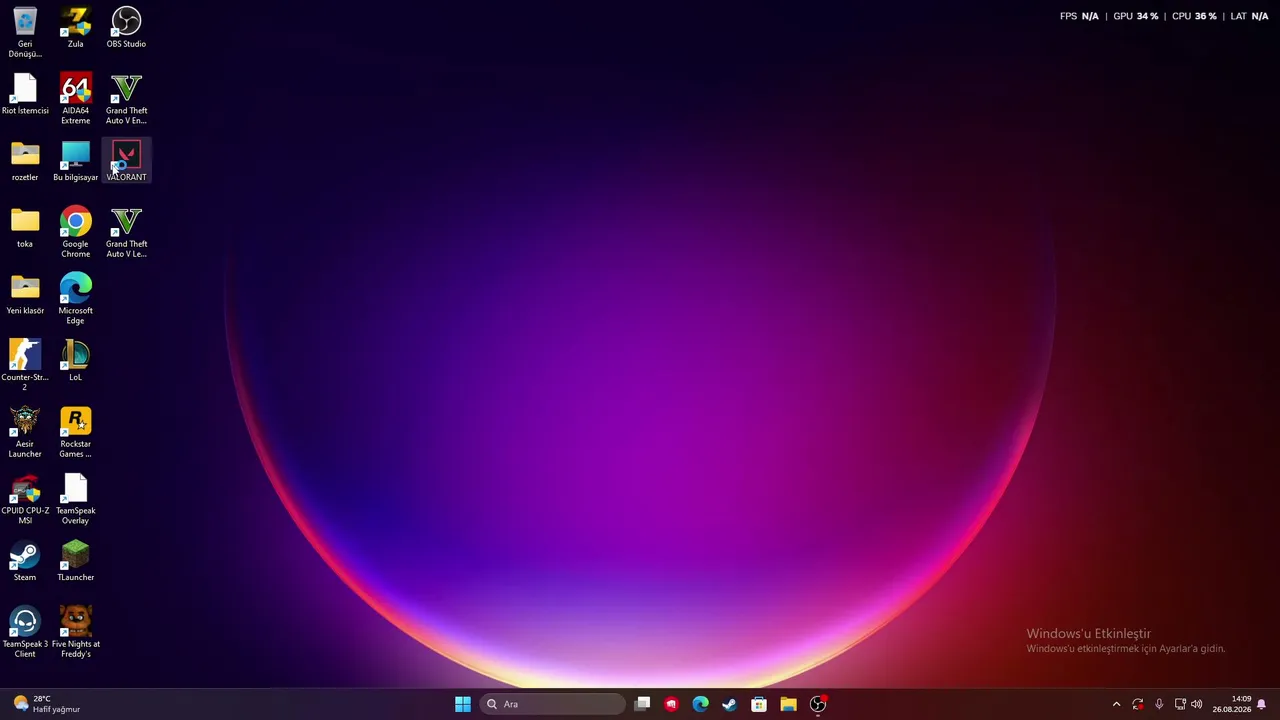Open the volume control in system tray

coord(1197,704)
